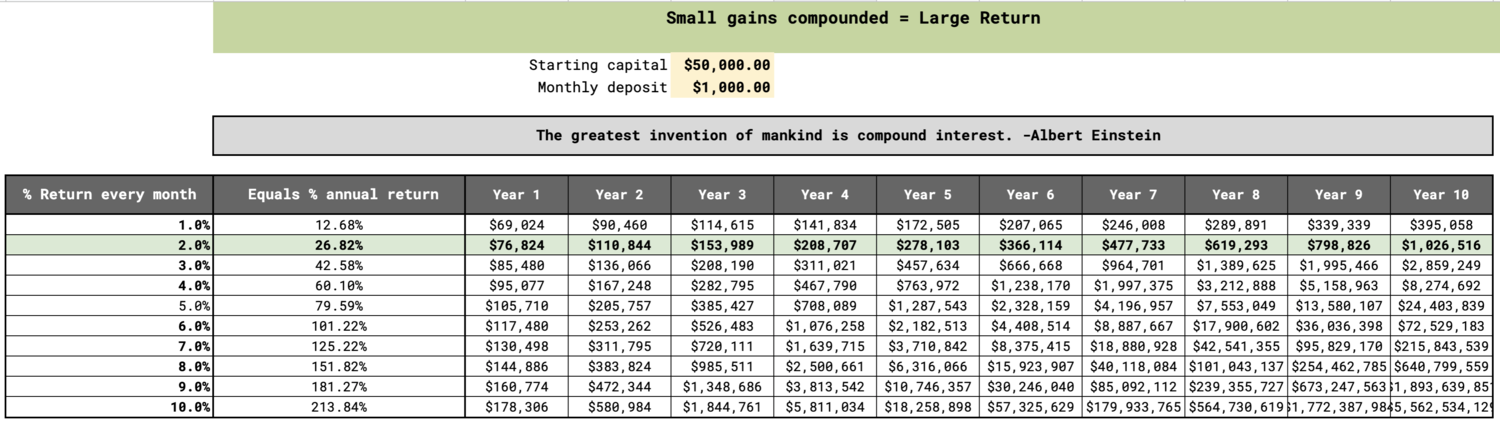Click the 'Year 6' column header
The width and height of the screenshot is (1500, 423).
(1030, 194)
